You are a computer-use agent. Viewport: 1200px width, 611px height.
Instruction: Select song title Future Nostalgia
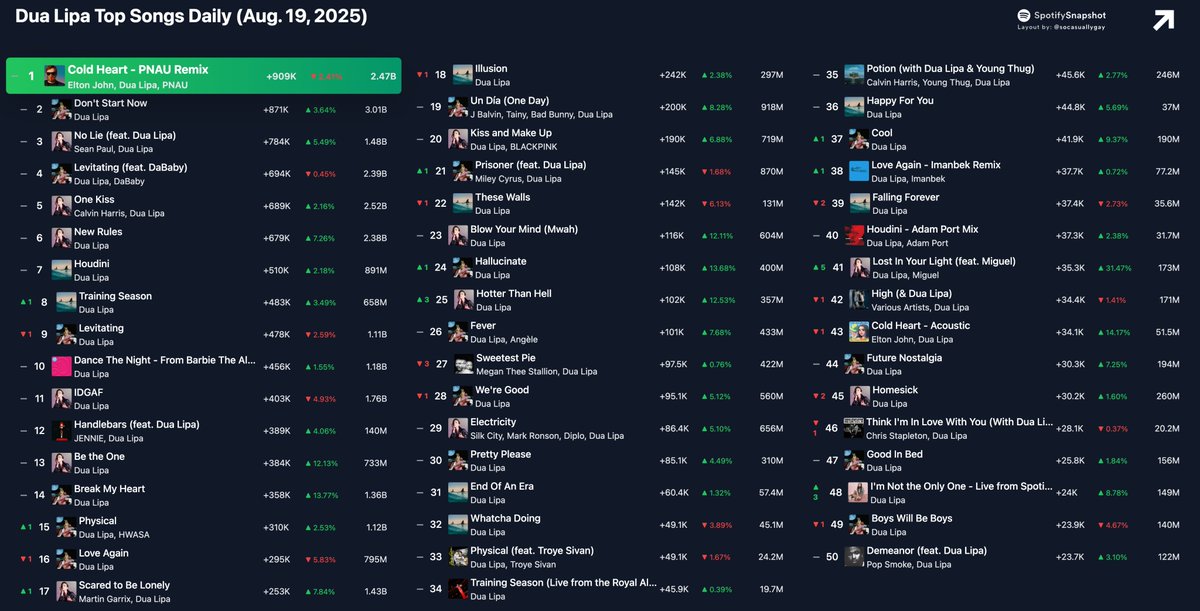click(x=904, y=357)
